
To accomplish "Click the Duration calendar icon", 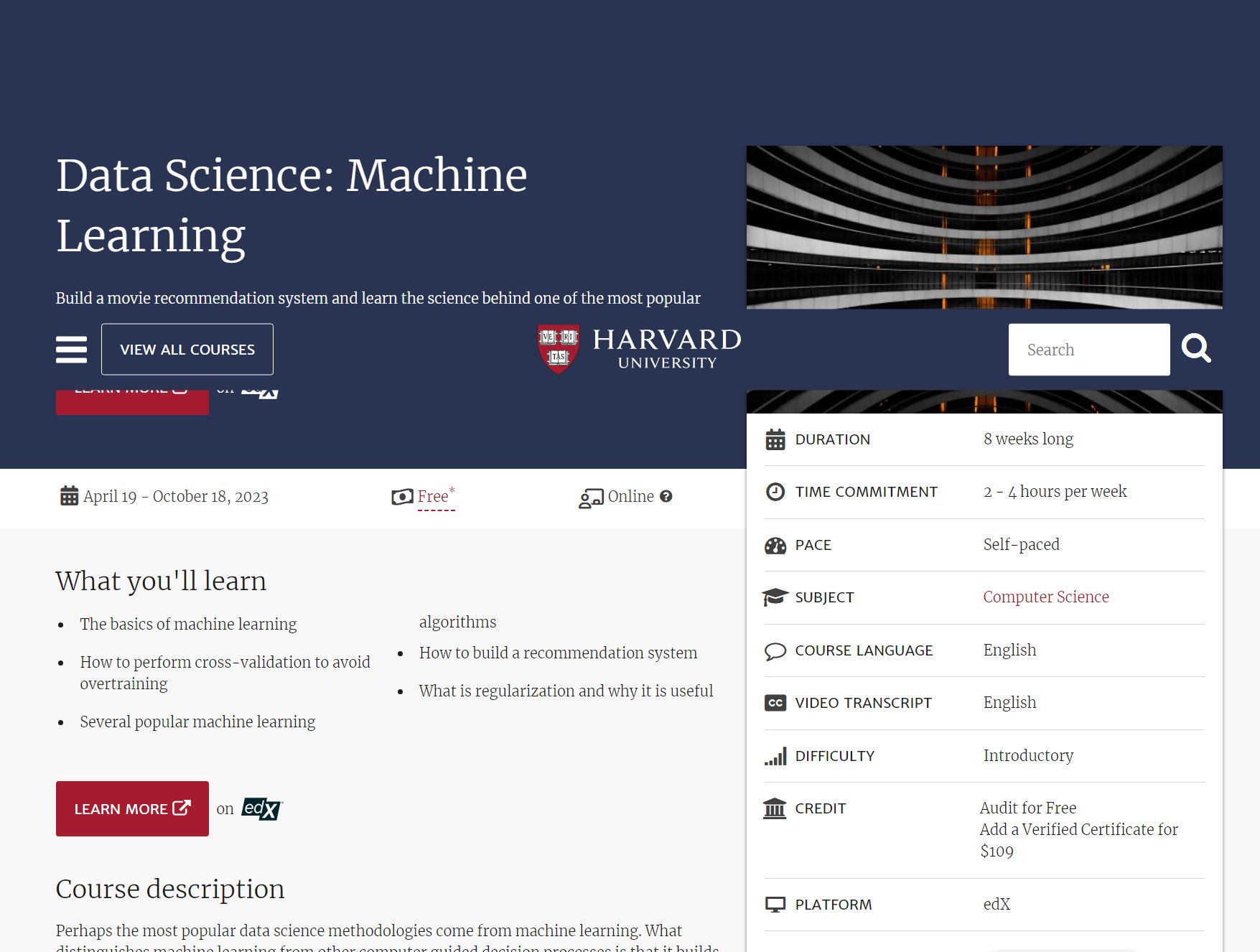I will click(775, 439).
